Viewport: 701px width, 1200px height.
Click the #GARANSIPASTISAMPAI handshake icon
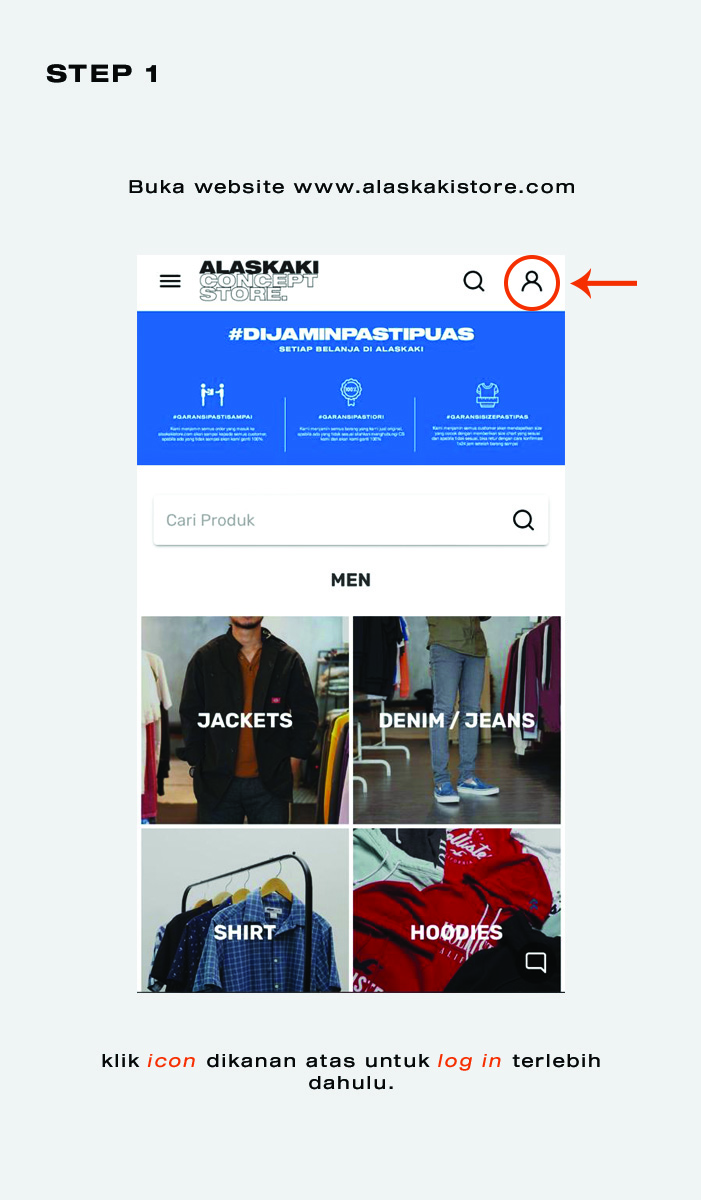point(212,394)
